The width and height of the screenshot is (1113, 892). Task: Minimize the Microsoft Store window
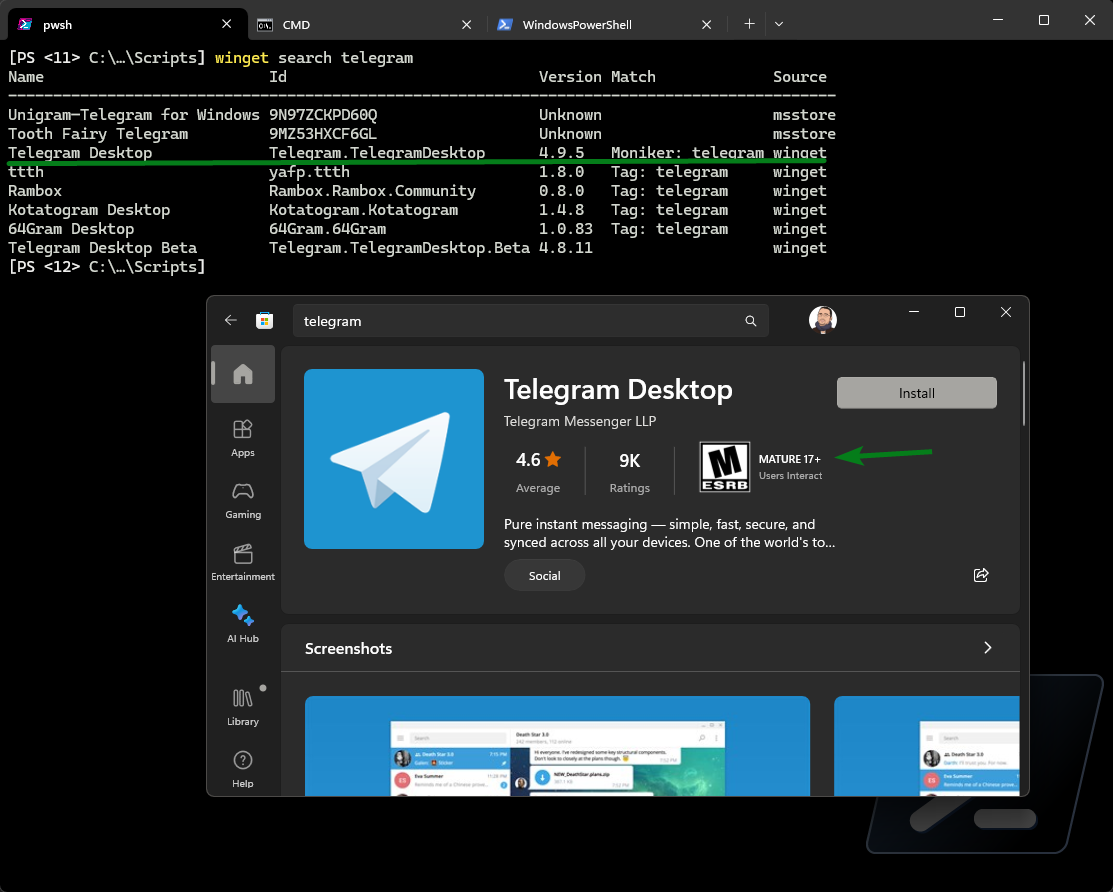point(914,312)
